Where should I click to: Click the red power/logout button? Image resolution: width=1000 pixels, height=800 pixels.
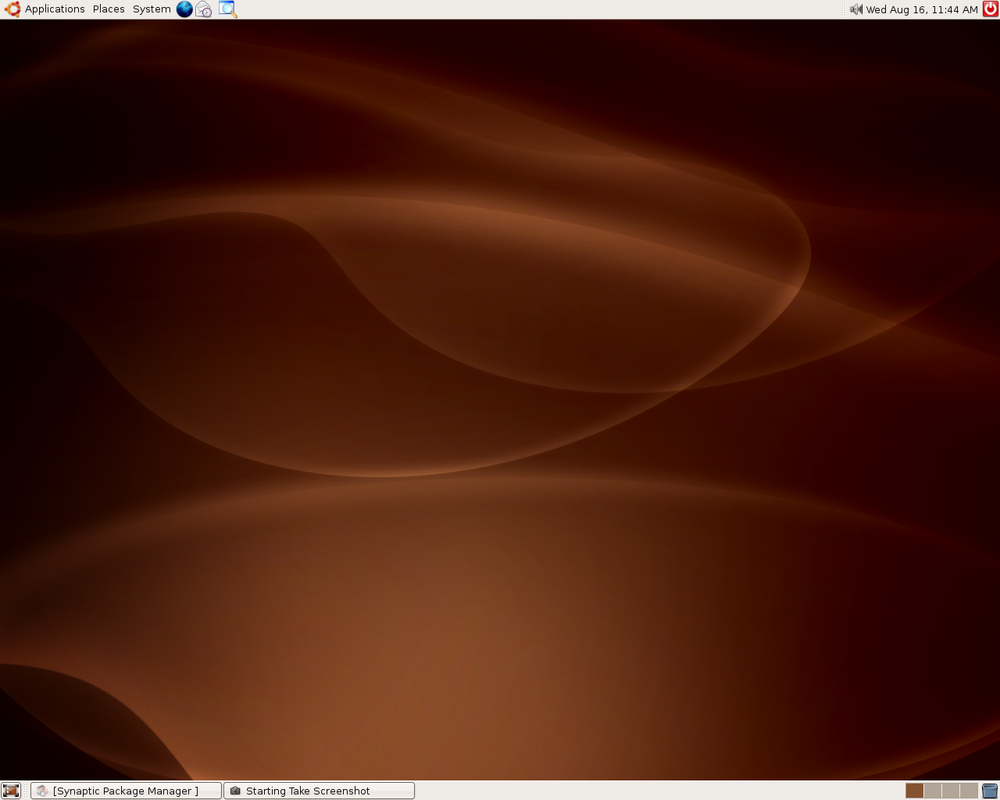coord(990,9)
